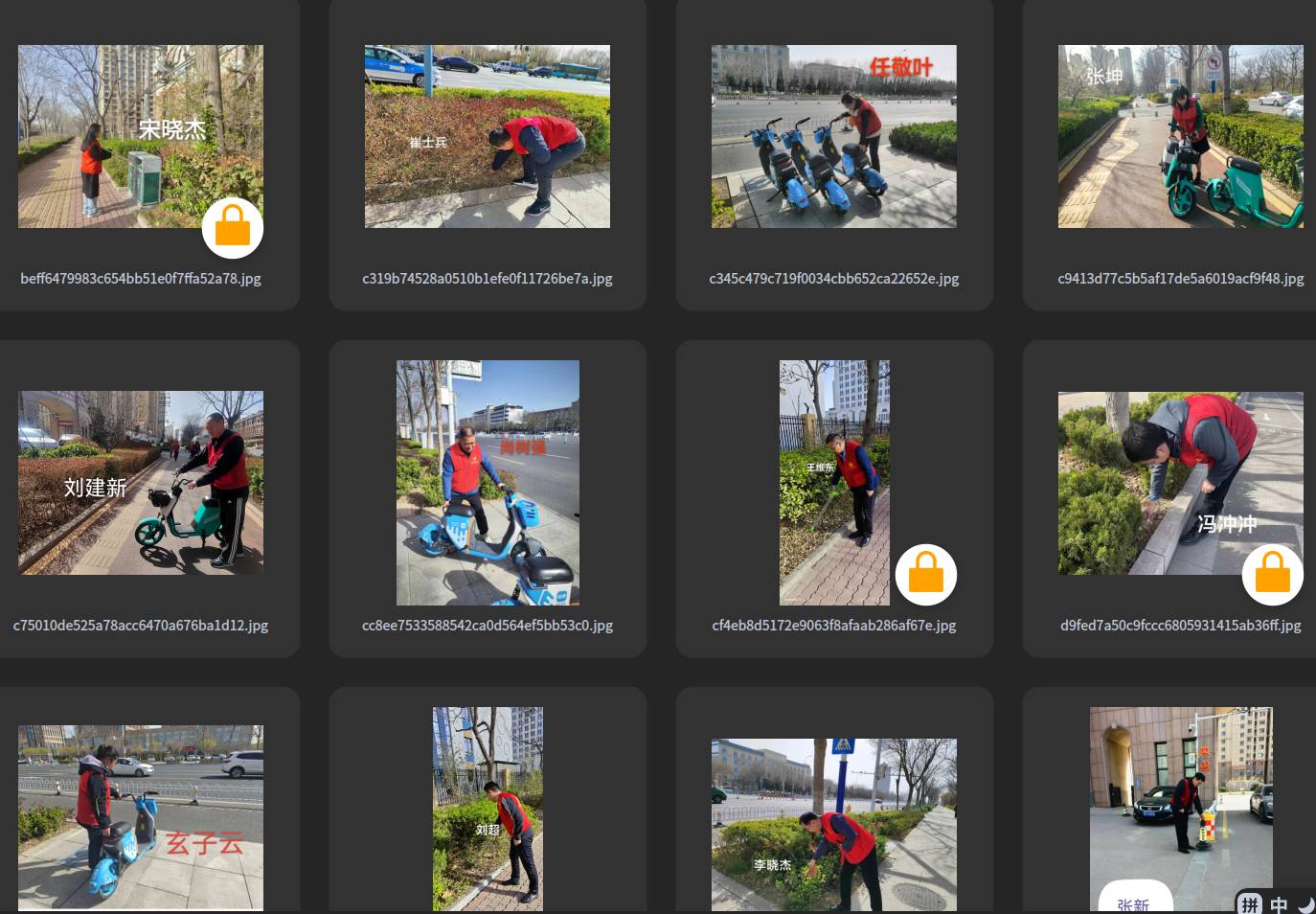Select file name d9fed7a50c9fccc6805931415ab36ff.jpg
1316x914 pixels.
(1181, 626)
